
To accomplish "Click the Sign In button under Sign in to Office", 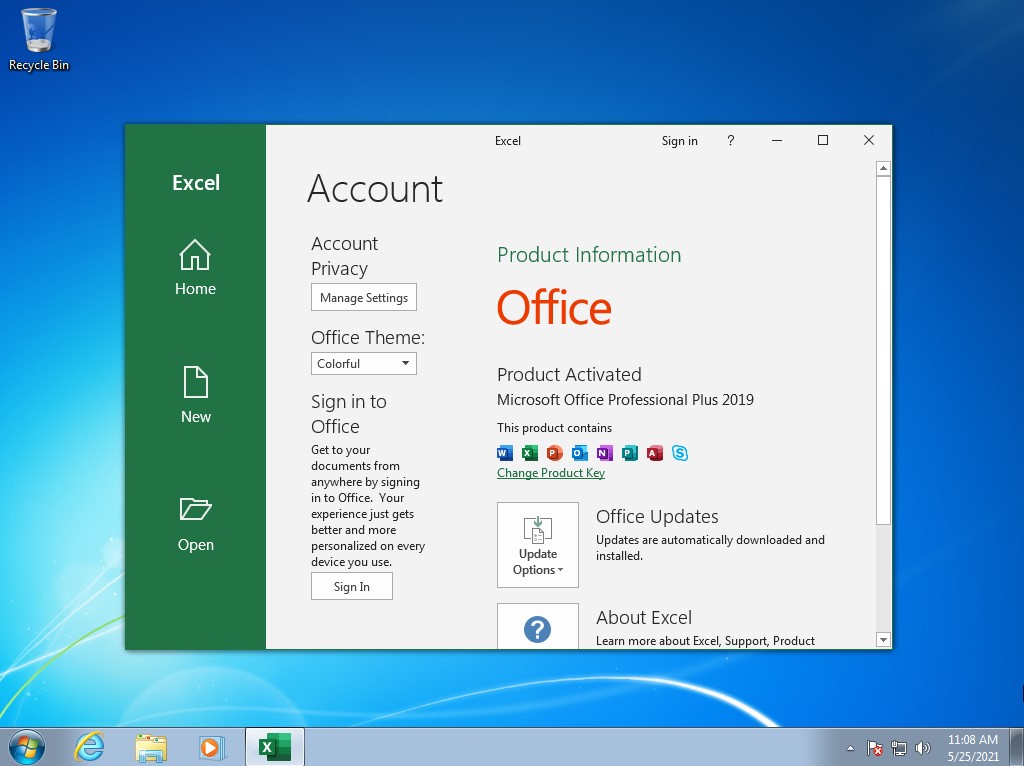I will click(352, 586).
